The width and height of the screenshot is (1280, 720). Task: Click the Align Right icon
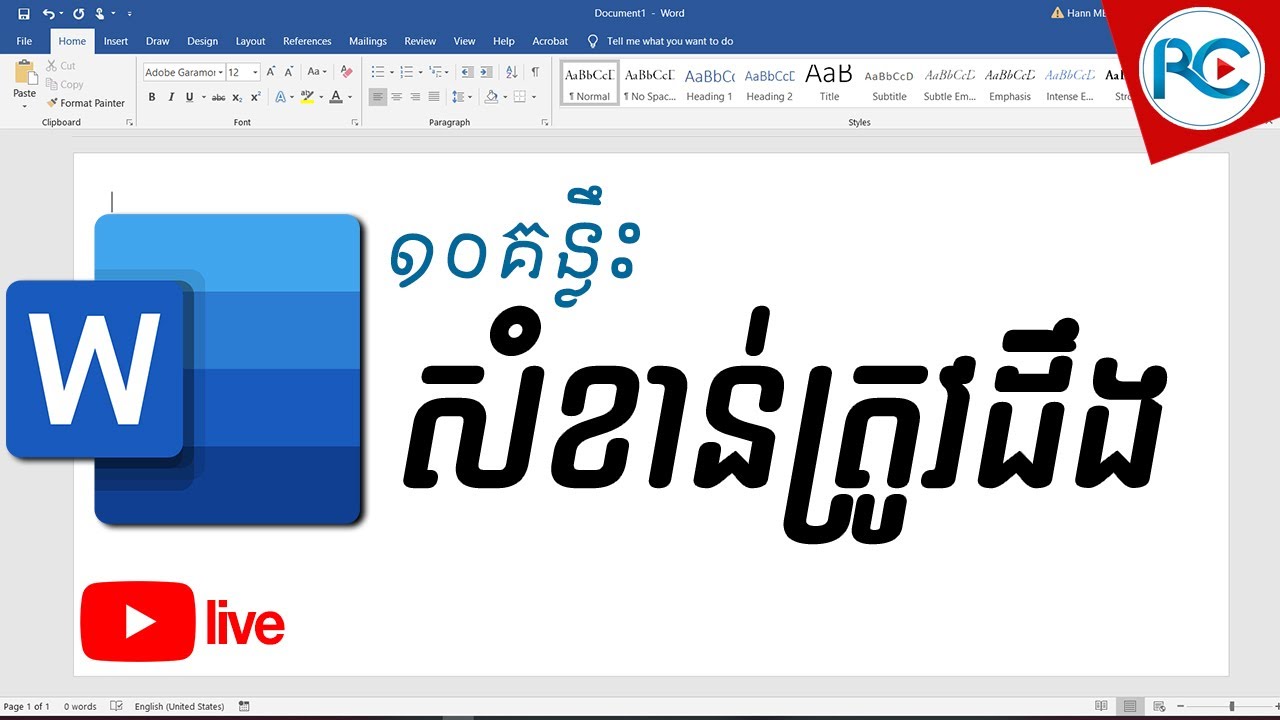point(415,97)
